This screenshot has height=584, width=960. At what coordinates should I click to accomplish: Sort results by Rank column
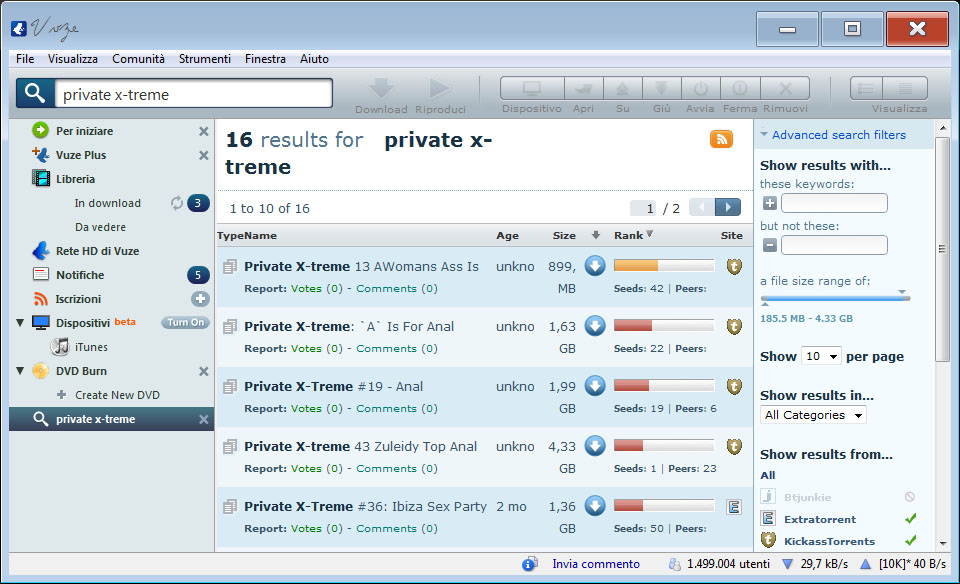[x=633, y=235]
